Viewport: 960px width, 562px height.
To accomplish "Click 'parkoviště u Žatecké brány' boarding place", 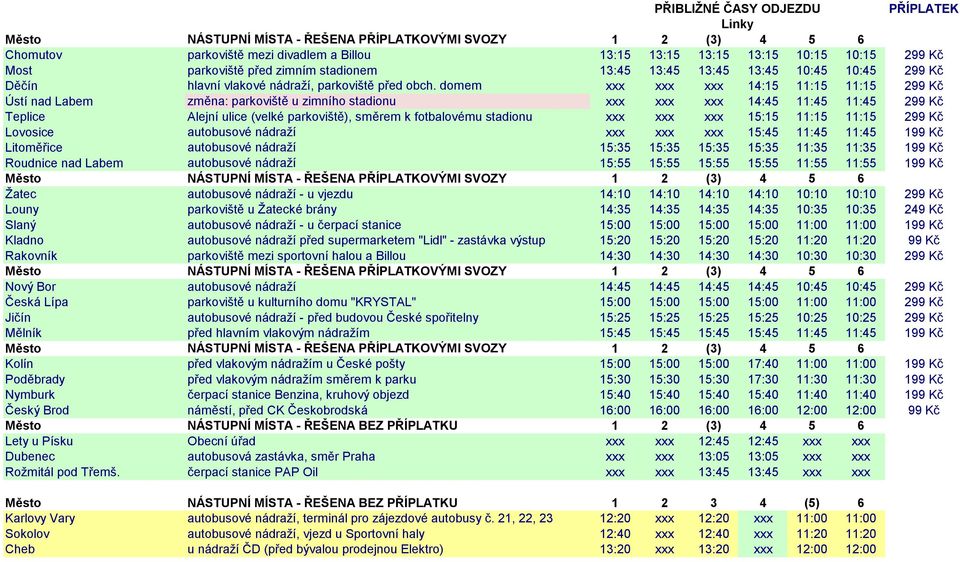I will pos(262,209).
